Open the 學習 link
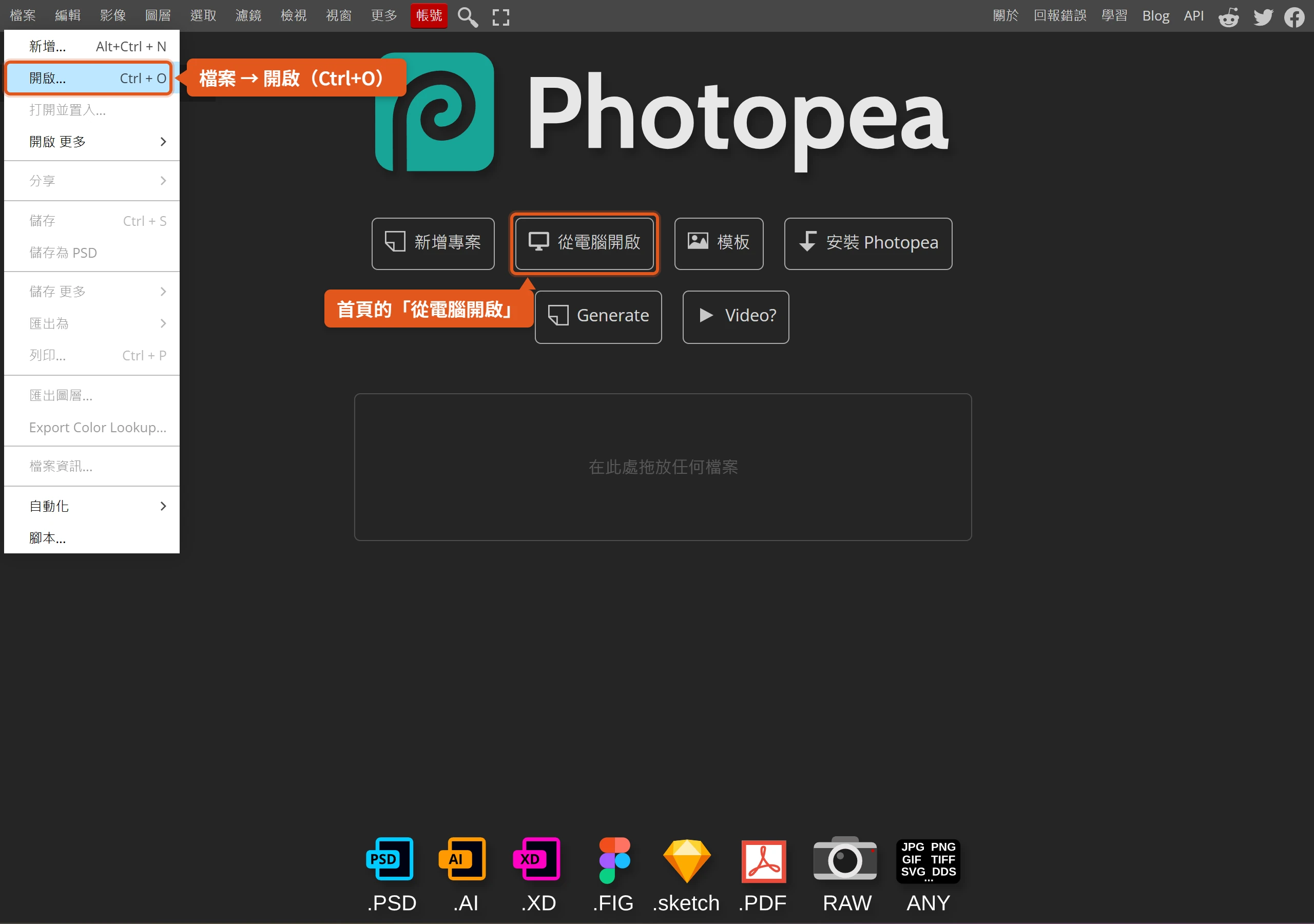This screenshot has height=924, width=1314. [x=1114, y=15]
